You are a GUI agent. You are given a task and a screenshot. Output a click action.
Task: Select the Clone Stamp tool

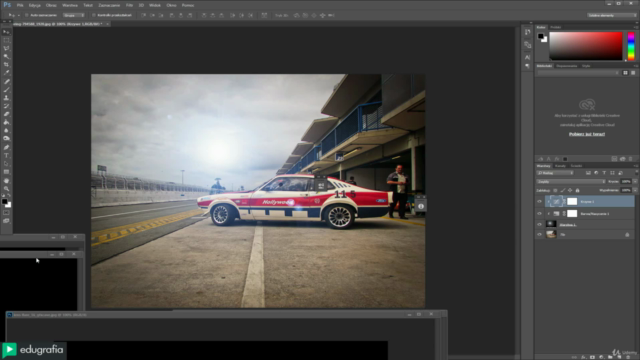(x=6, y=98)
